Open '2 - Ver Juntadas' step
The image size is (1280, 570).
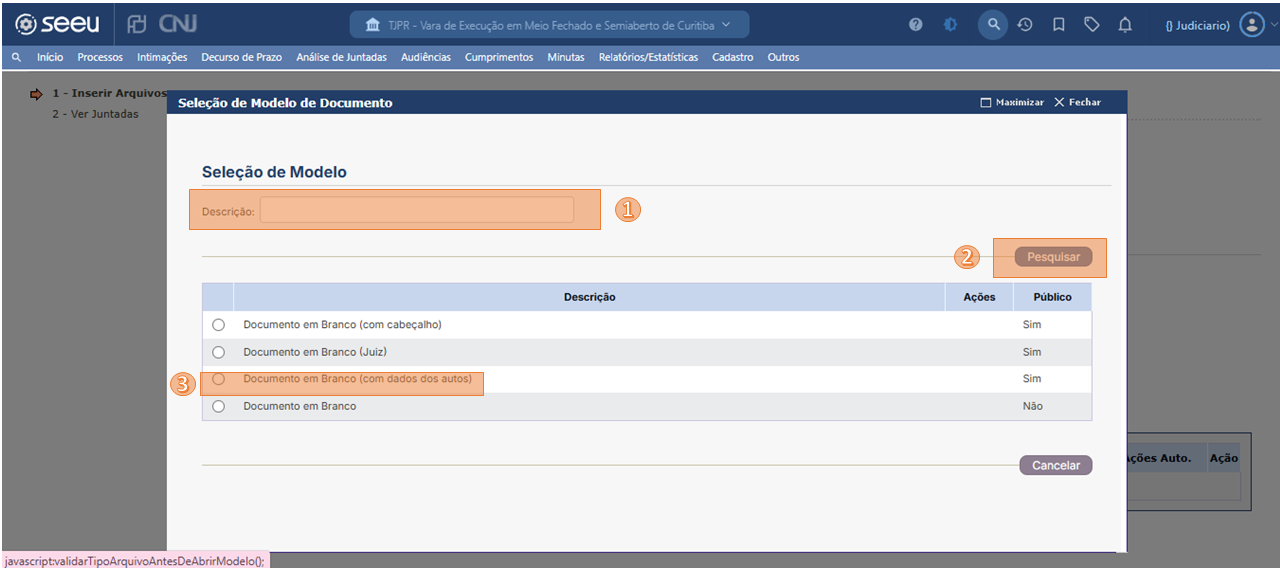(x=95, y=114)
